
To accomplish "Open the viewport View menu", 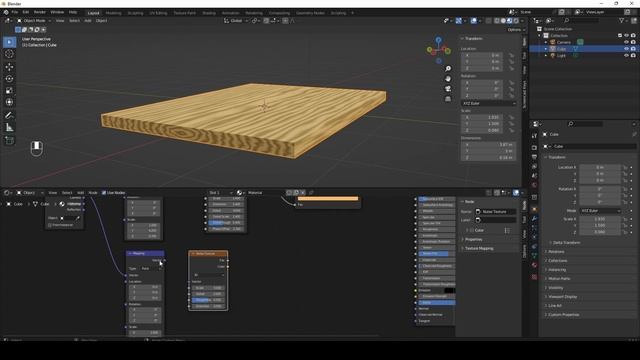I will tap(60, 20).
